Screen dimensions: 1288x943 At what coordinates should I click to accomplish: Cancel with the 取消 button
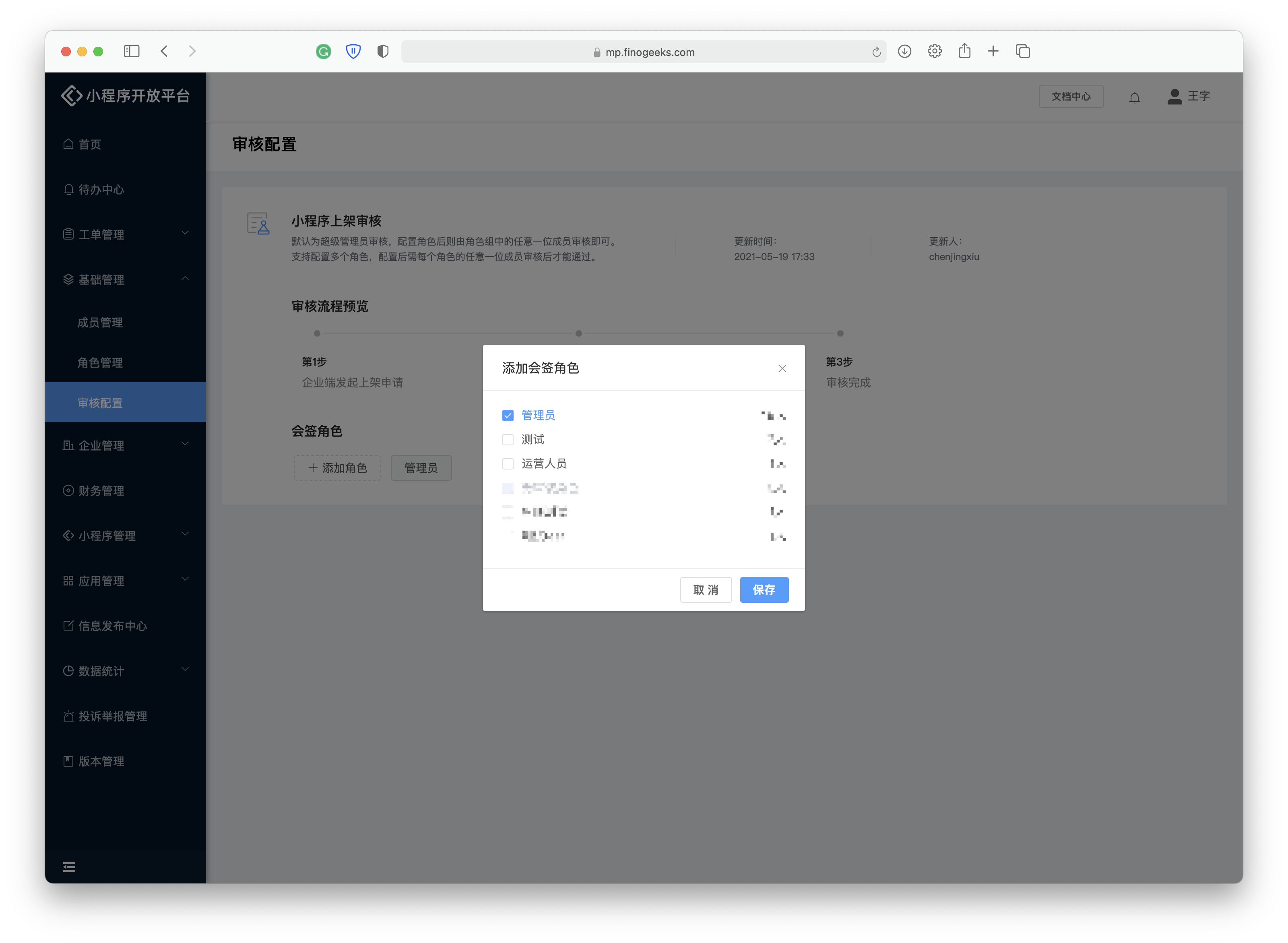pyautogui.click(x=705, y=589)
